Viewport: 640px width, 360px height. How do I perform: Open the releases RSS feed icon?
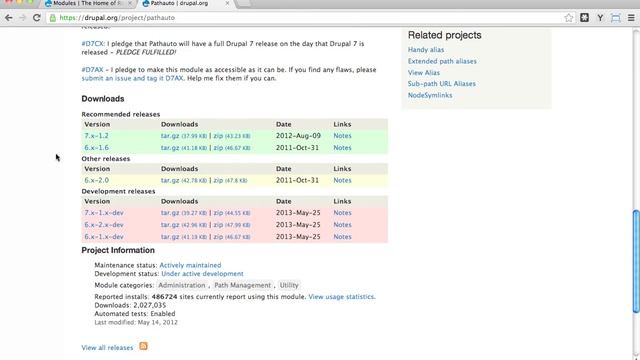pyautogui.click(x=143, y=346)
